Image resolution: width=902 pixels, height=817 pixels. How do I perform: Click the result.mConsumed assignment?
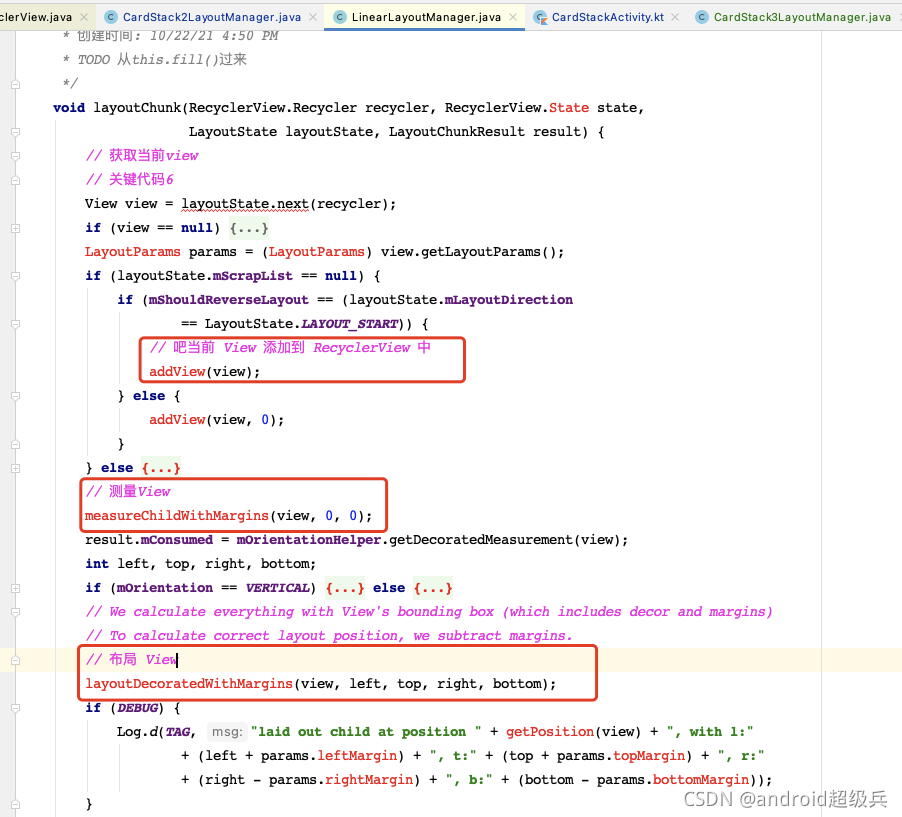point(149,540)
